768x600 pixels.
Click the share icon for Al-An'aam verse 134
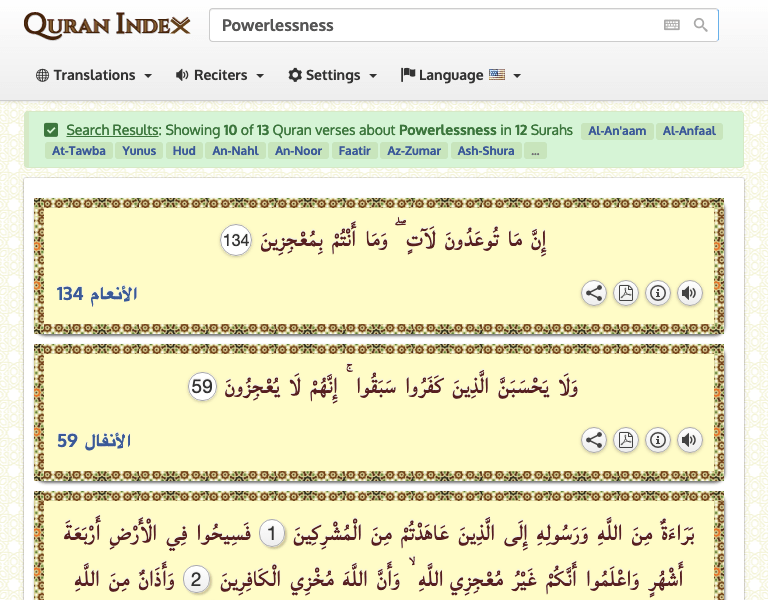point(594,293)
